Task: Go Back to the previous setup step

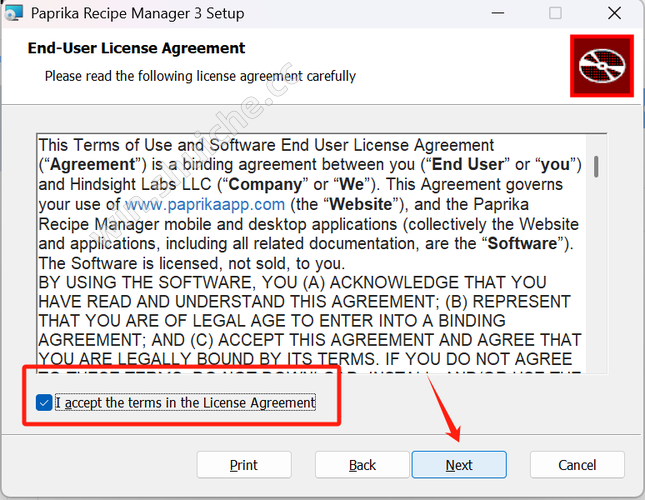Action: 362,465
